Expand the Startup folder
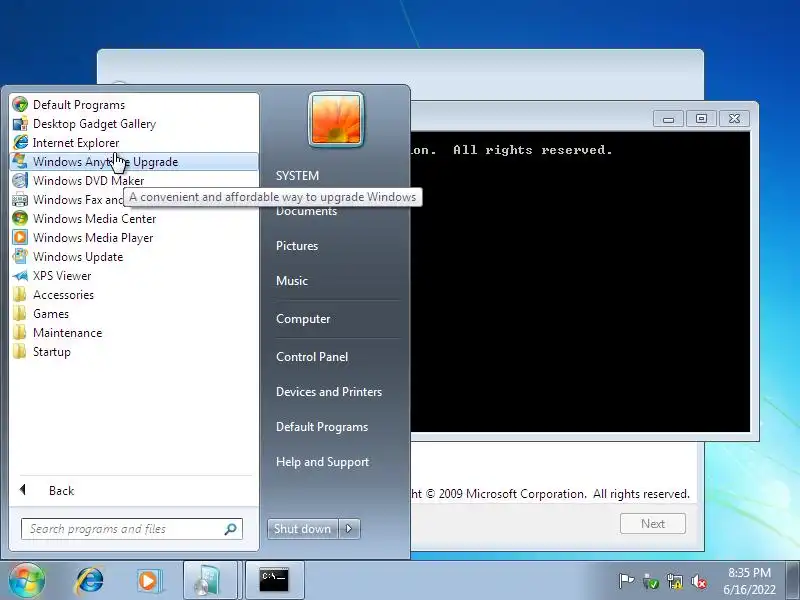The height and width of the screenshot is (600, 800). click(x=134, y=352)
